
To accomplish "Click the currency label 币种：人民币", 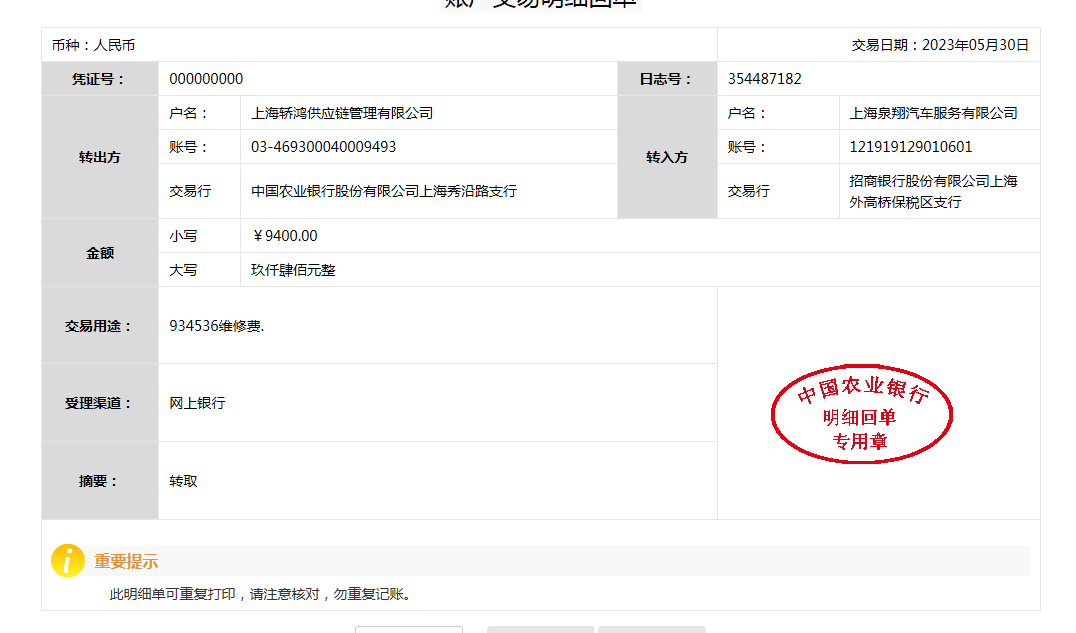I will coord(94,45).
